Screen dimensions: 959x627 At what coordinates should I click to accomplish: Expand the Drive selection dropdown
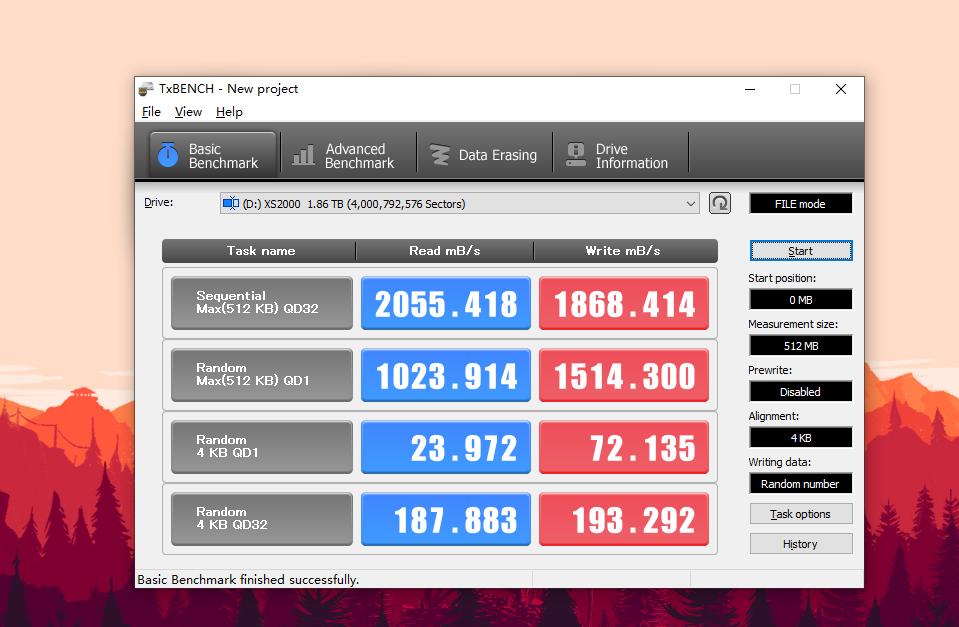(459, 204)
